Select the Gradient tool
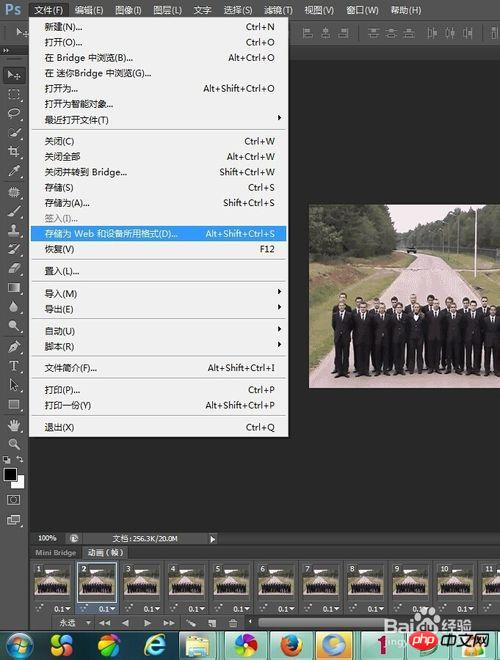500x660 pixels. click(x=14, y=287)
